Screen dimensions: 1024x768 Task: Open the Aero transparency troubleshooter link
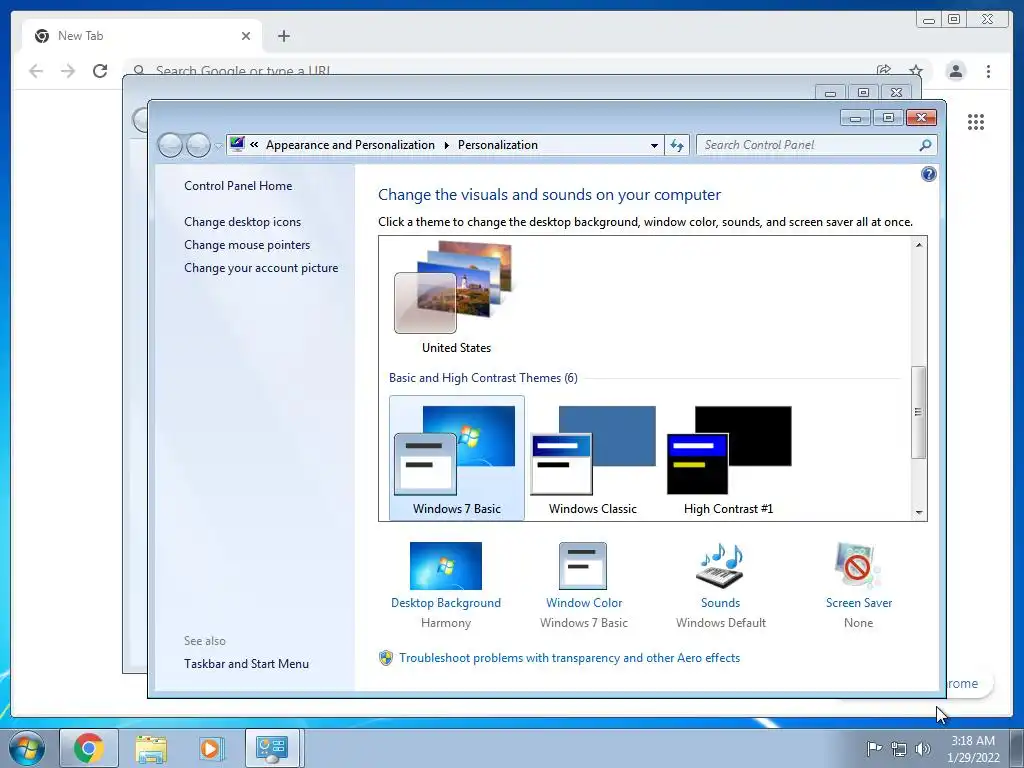pyautogui.click(x=569, y=658)
